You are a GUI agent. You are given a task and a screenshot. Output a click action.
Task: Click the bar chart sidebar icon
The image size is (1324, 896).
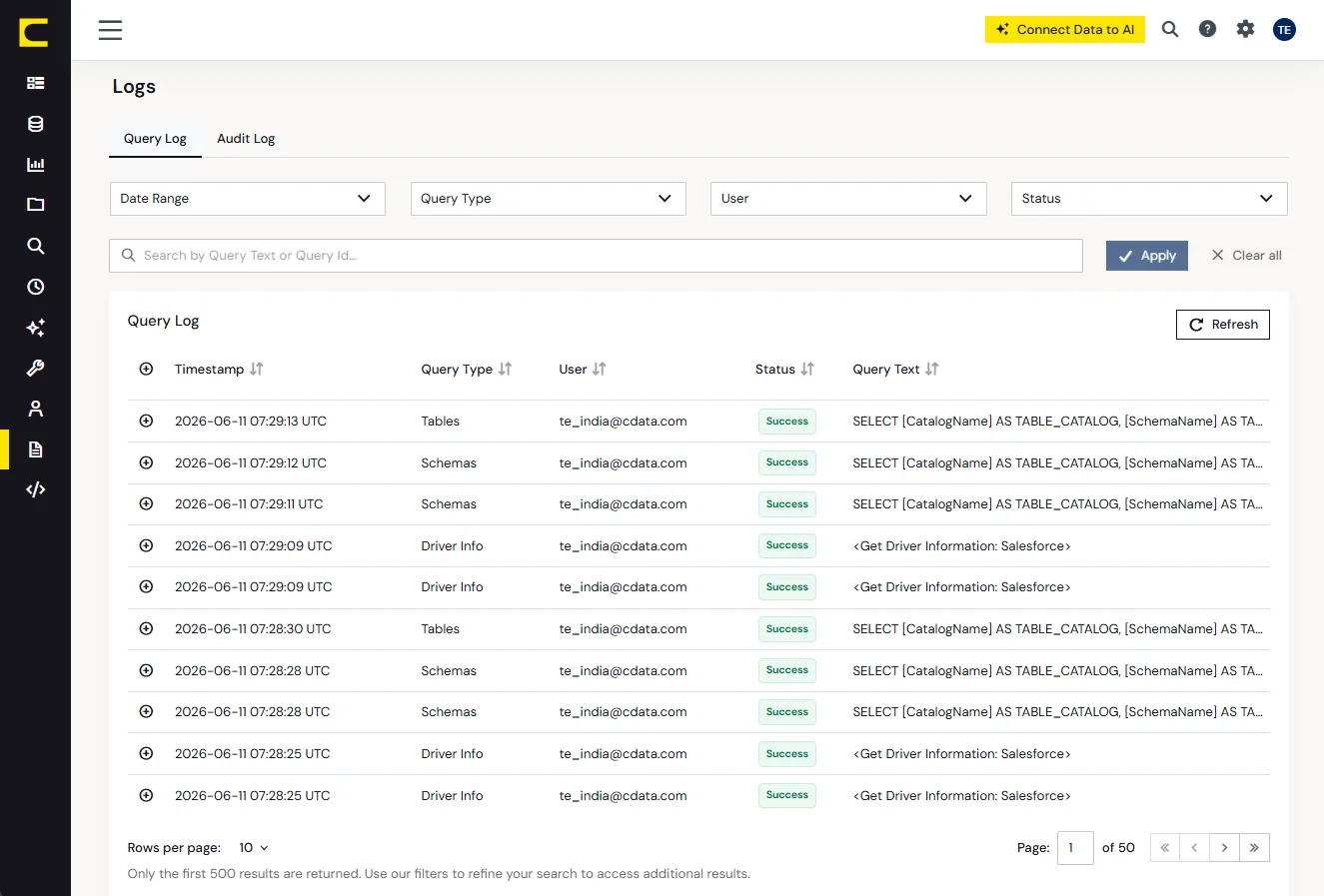(x=35, y=165)
